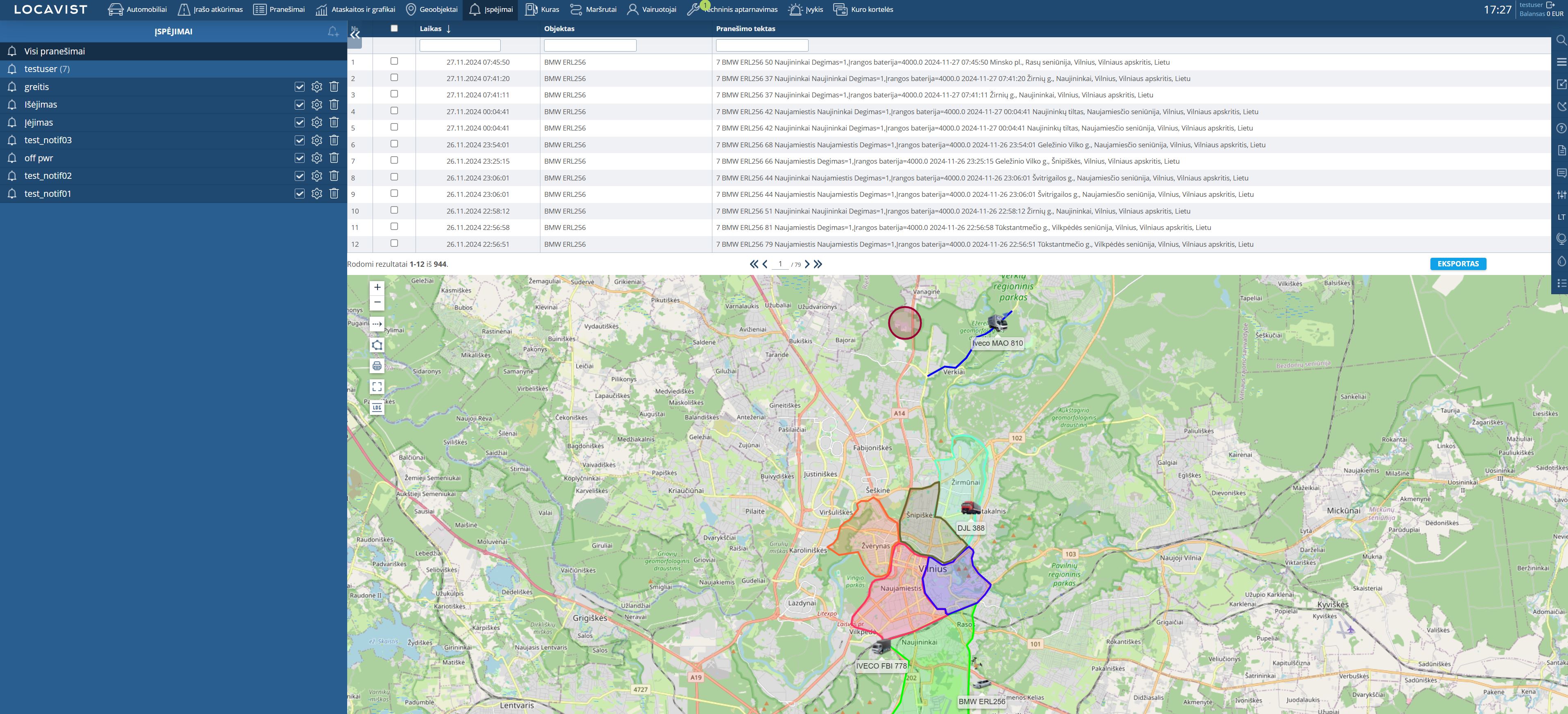
Task: Zoom in on the map
Action: 377,287
